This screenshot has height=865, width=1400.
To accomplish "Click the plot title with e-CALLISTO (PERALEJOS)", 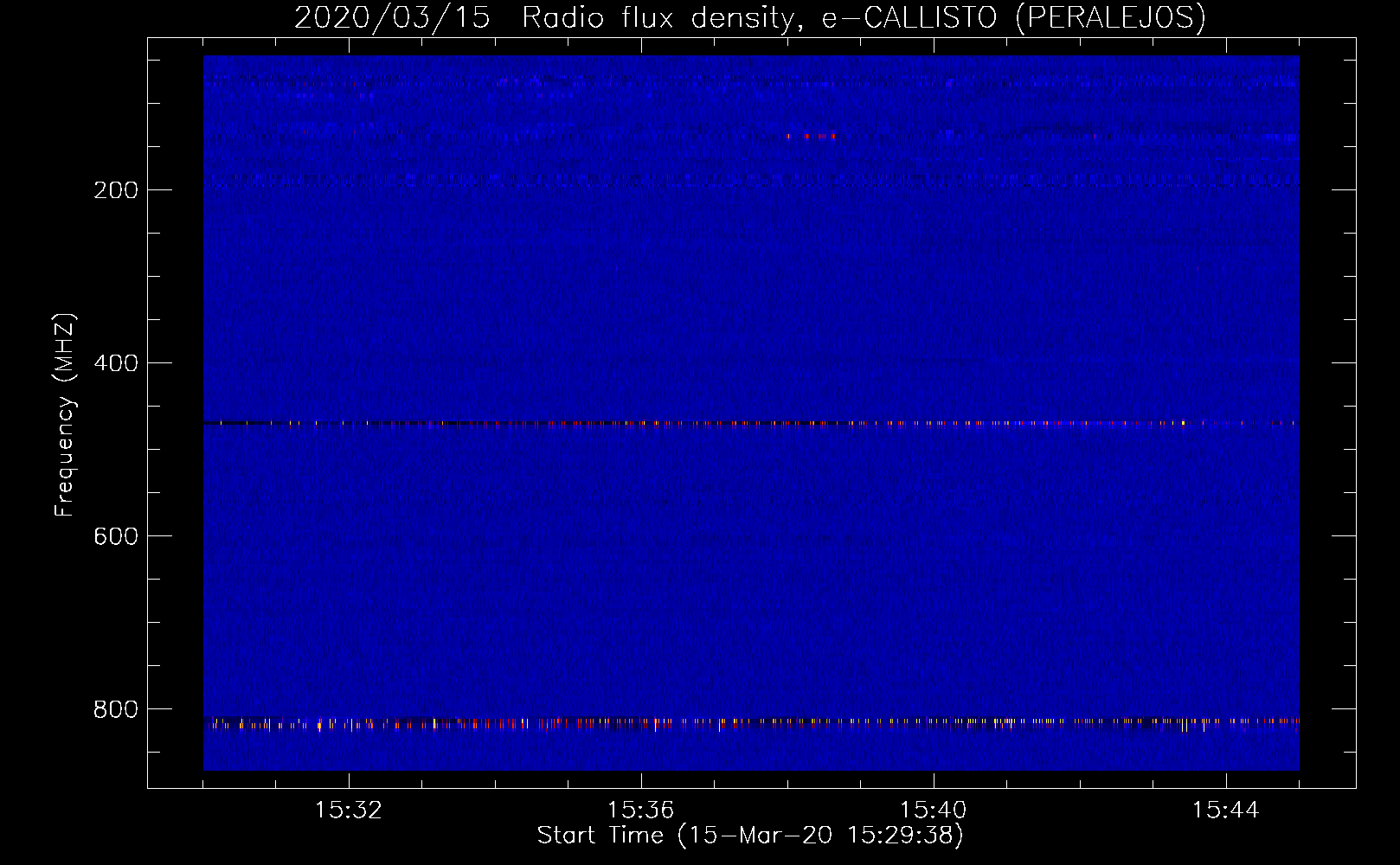I will [x=749, y=17].
